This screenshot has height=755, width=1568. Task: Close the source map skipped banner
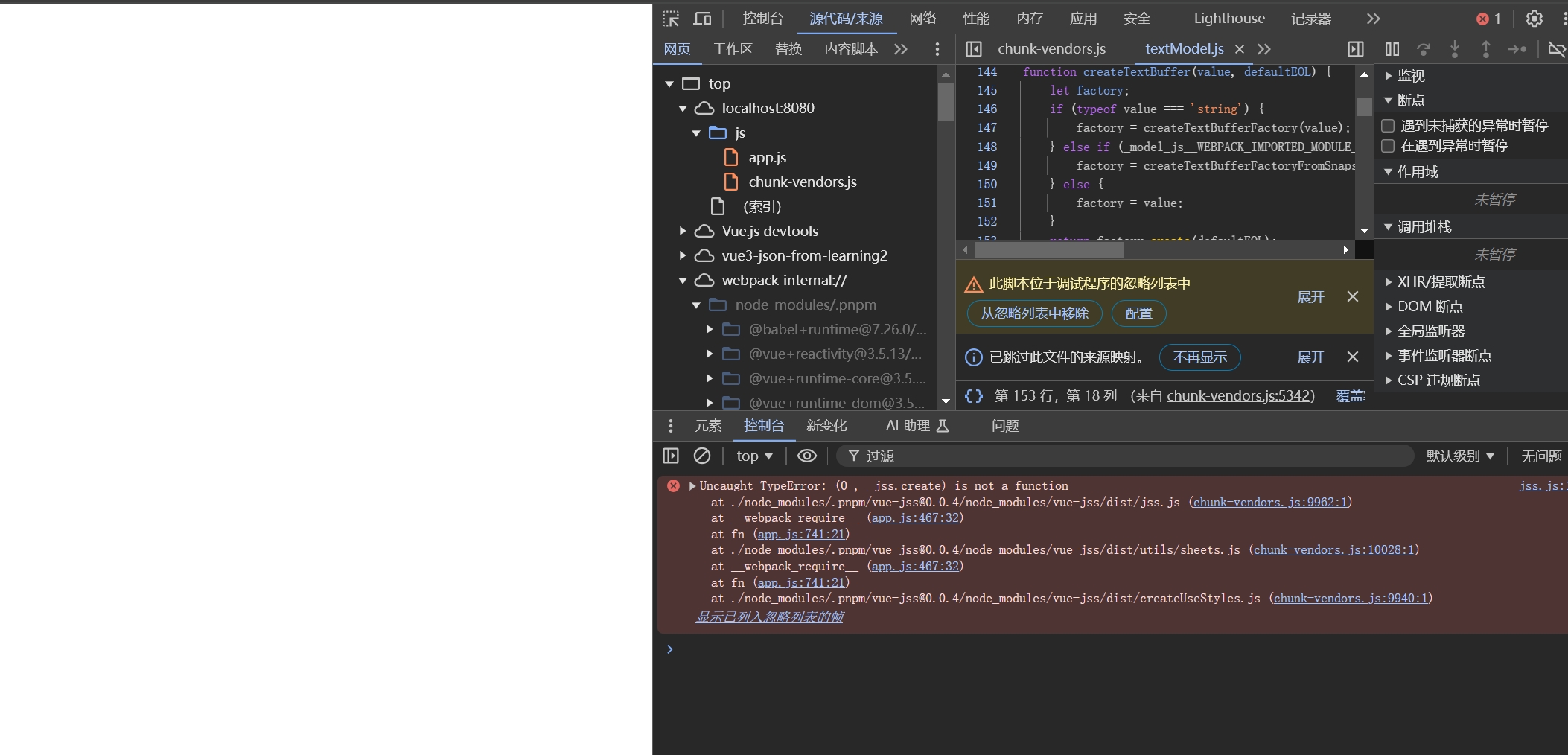[x=1353, y=357]
